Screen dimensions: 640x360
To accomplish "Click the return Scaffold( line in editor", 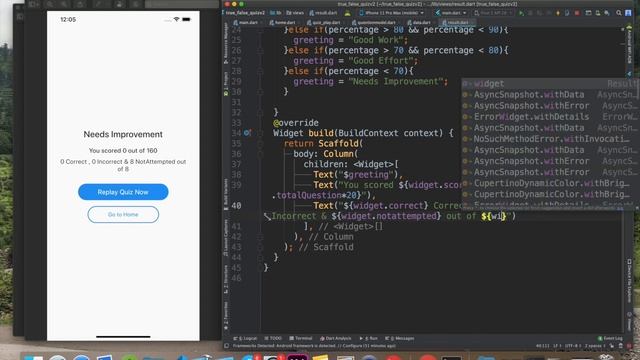I will point(323,143).
